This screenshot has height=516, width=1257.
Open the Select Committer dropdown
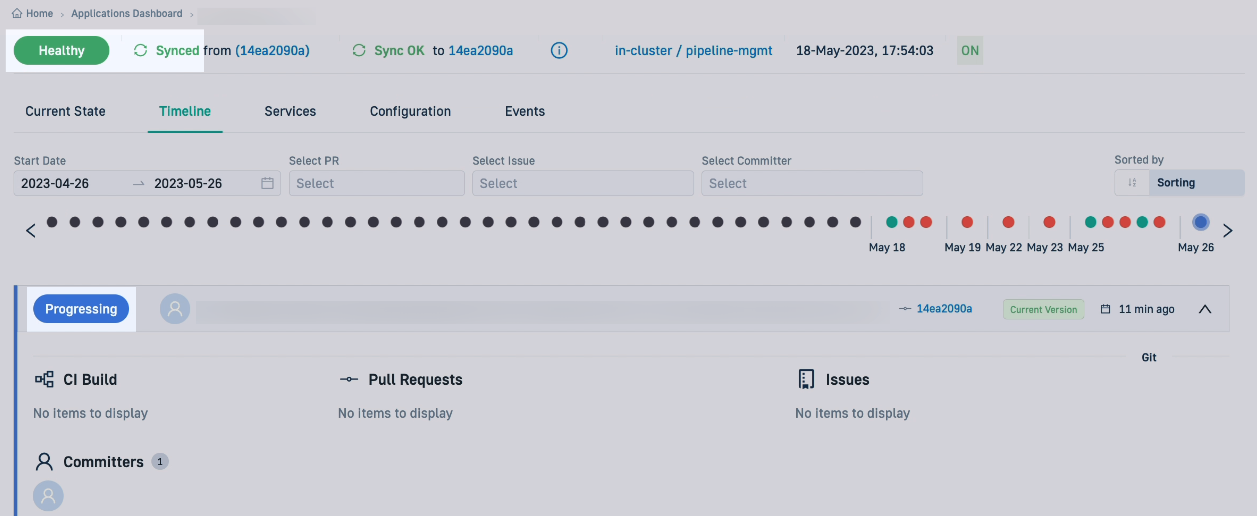point(811,183)
